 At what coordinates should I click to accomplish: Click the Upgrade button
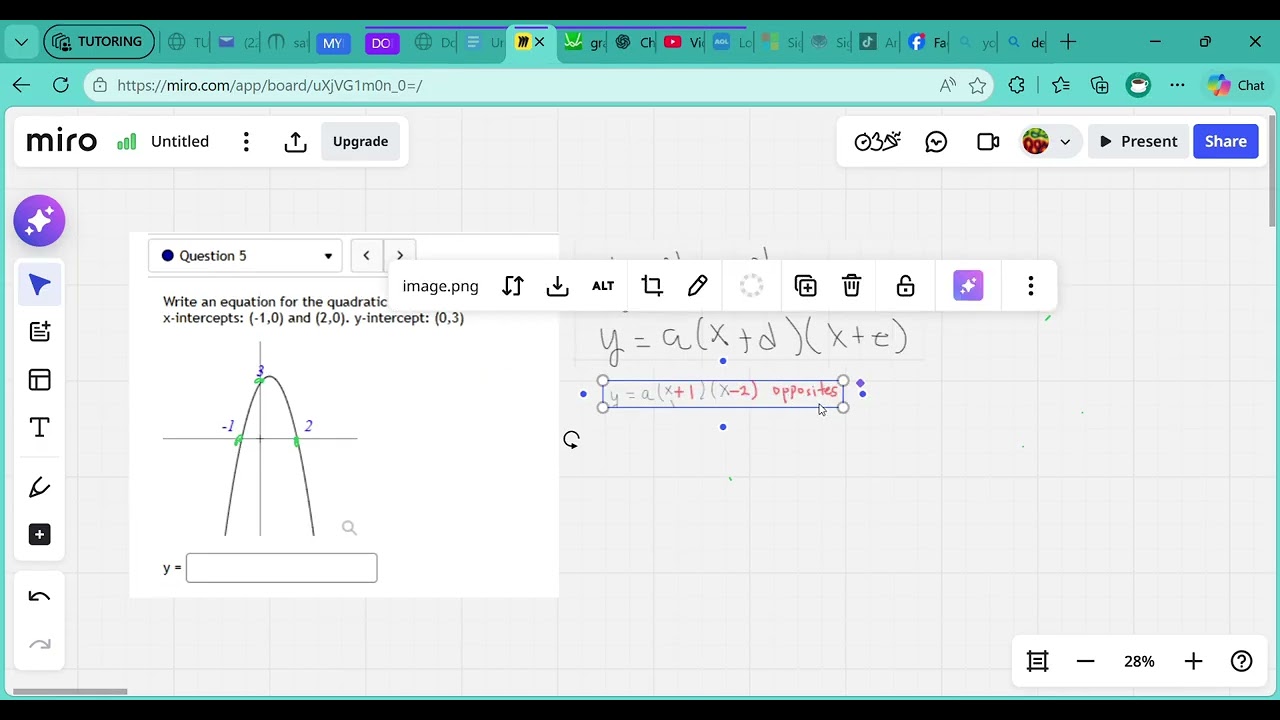point(360,142)
